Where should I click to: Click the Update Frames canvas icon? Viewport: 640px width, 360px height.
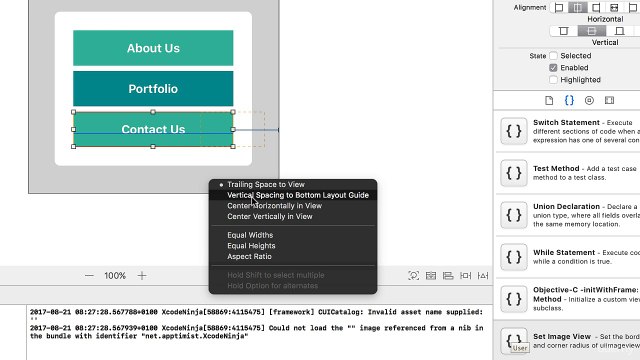click(x=413, y=276)
